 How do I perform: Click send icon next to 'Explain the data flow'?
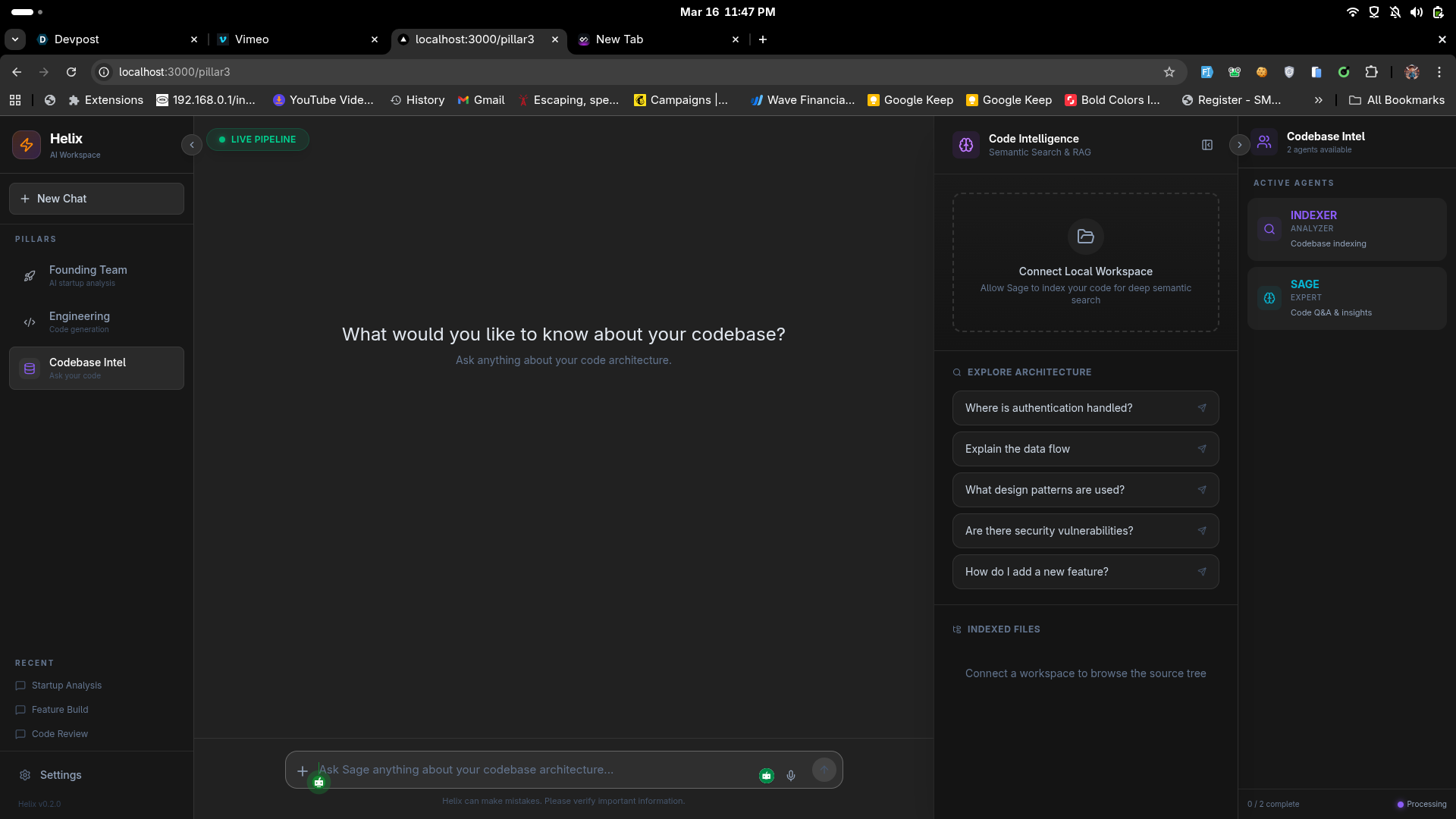tap(1202, 449)
